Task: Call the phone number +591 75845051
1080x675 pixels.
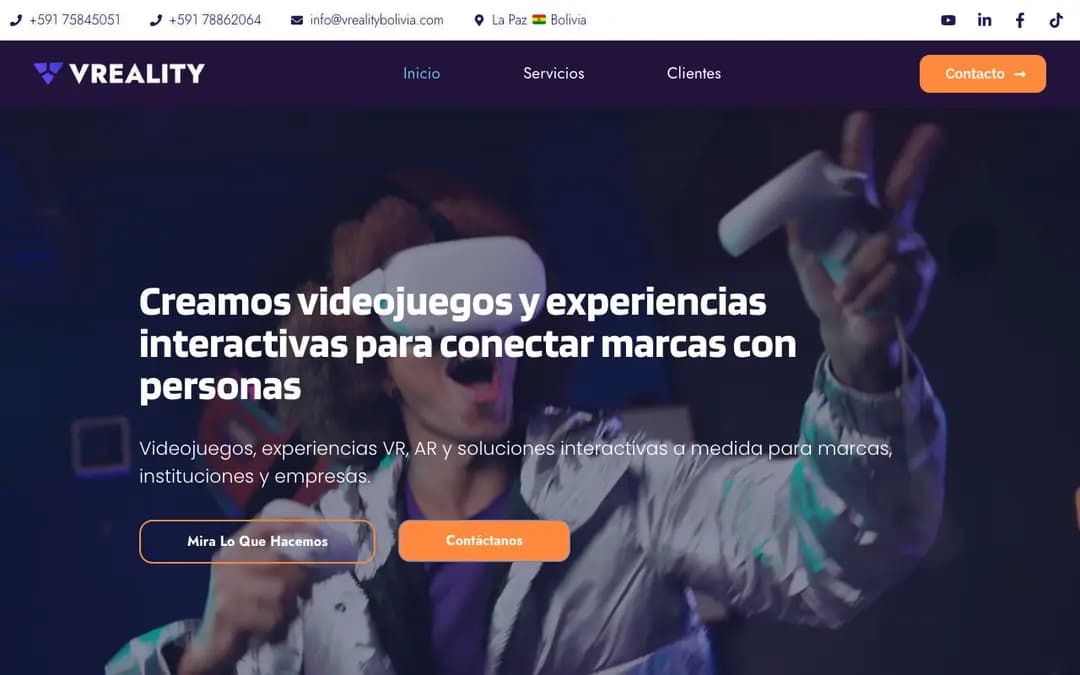Action: (74, 20)
